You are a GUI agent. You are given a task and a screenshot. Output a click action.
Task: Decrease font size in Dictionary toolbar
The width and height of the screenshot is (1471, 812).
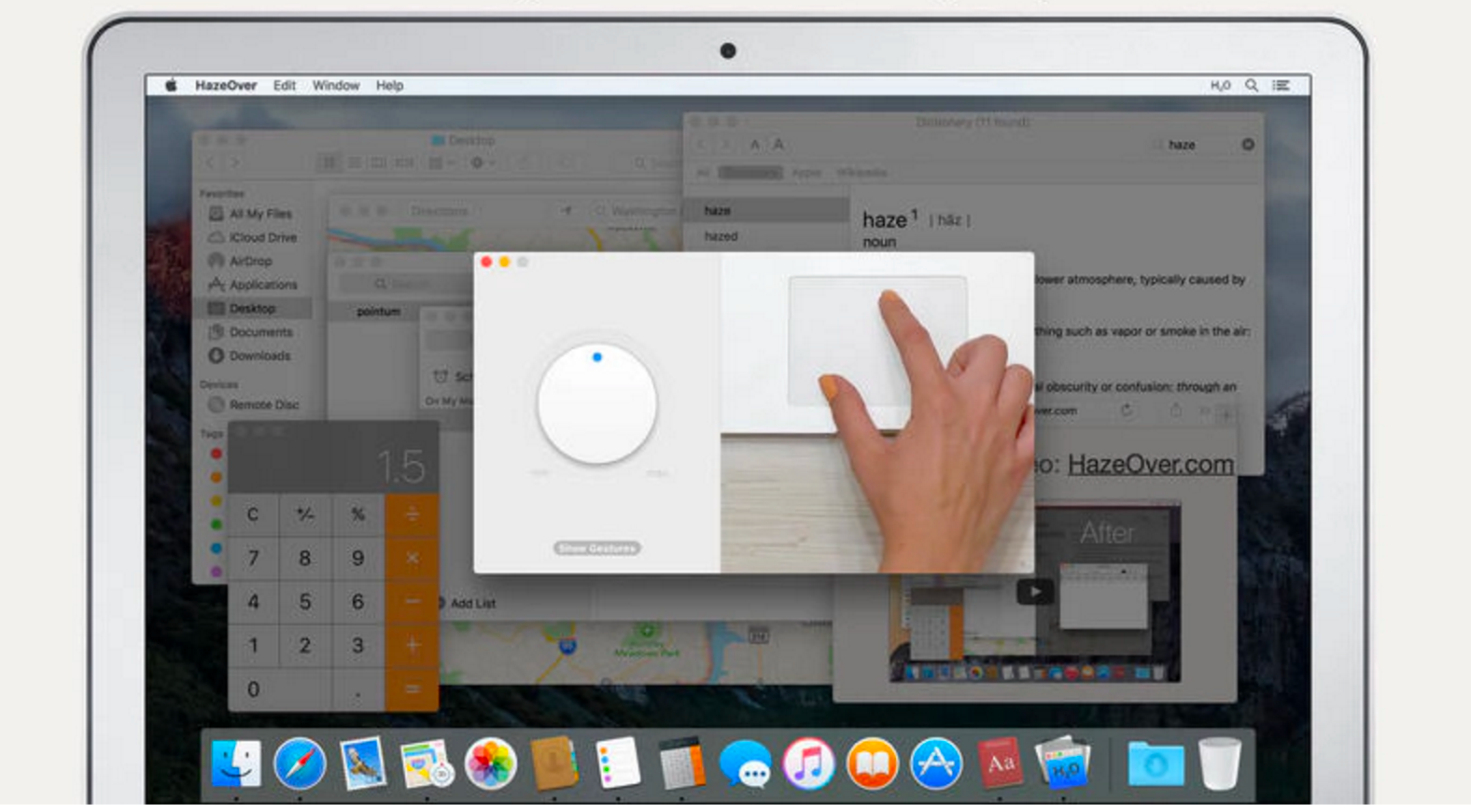click(x=755, y=145)
